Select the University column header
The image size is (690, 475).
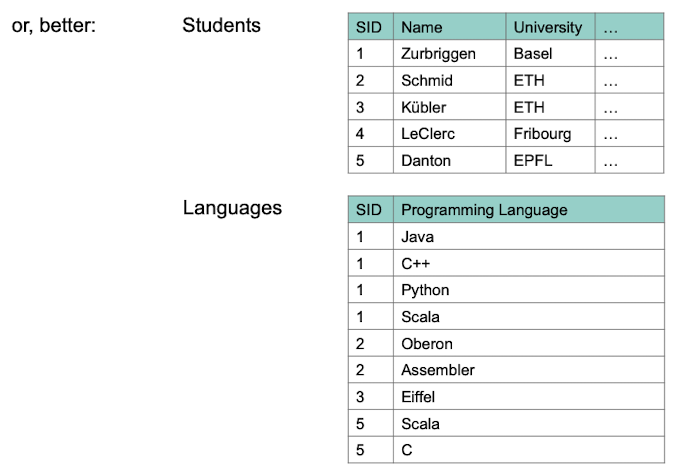tap(547, 27)
